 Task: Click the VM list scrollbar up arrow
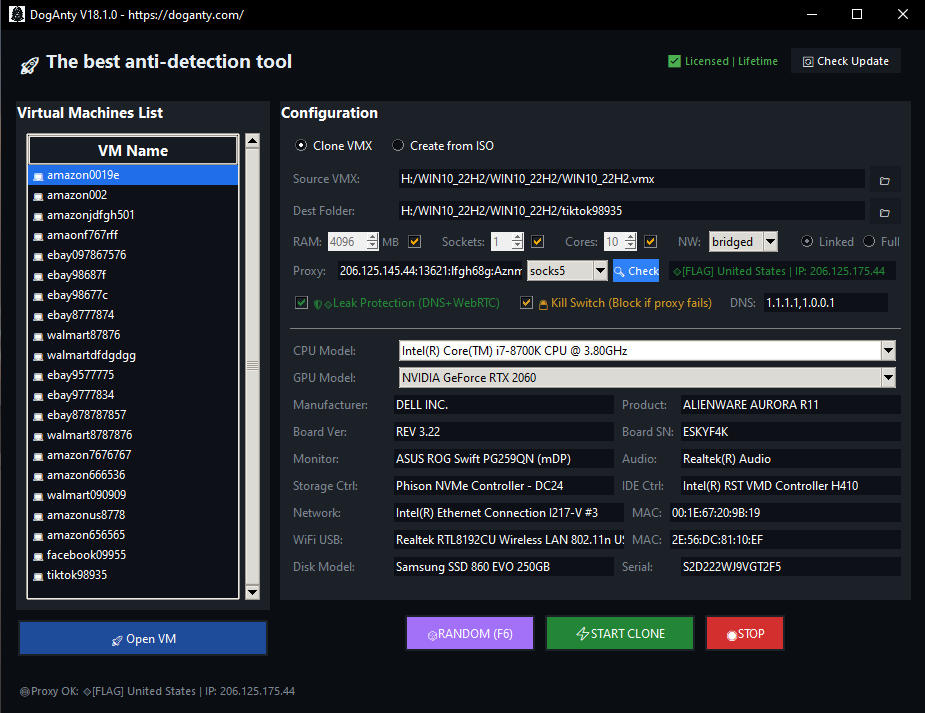252,140
